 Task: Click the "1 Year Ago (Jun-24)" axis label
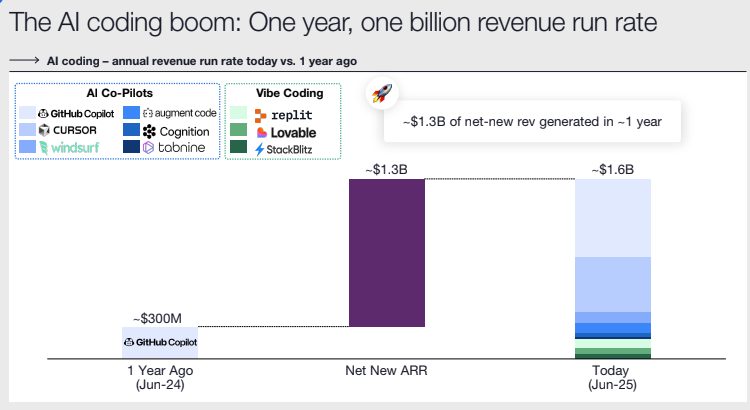click(160, 377)
